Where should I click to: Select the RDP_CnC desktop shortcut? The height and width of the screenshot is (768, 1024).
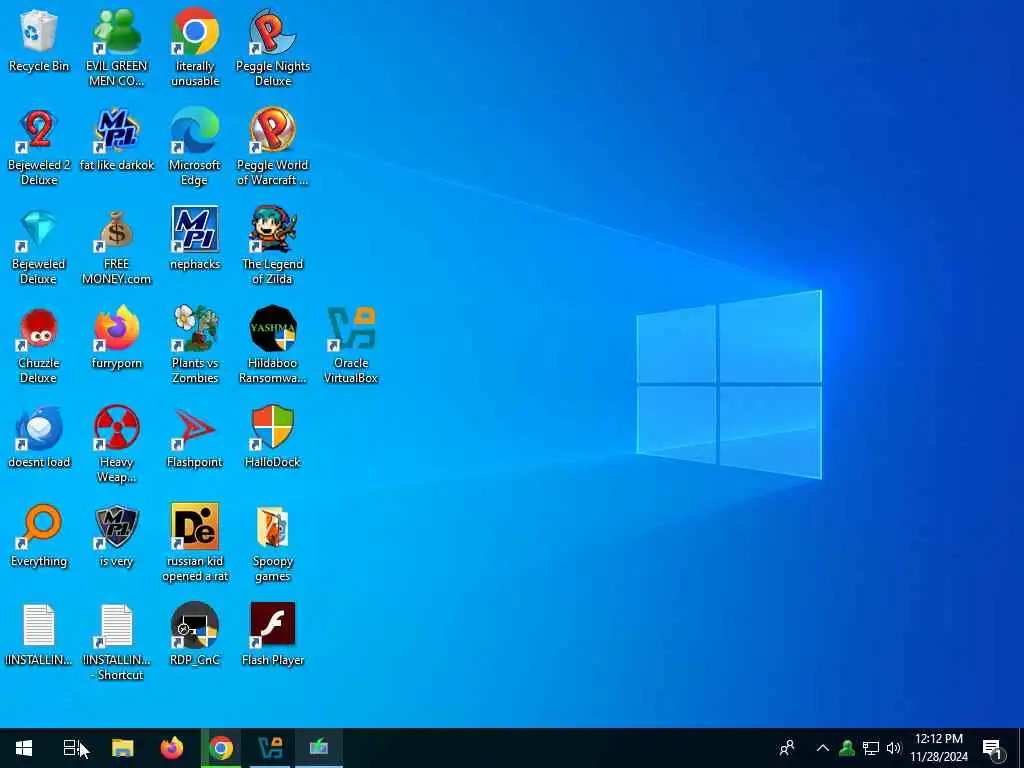(195, 635)
